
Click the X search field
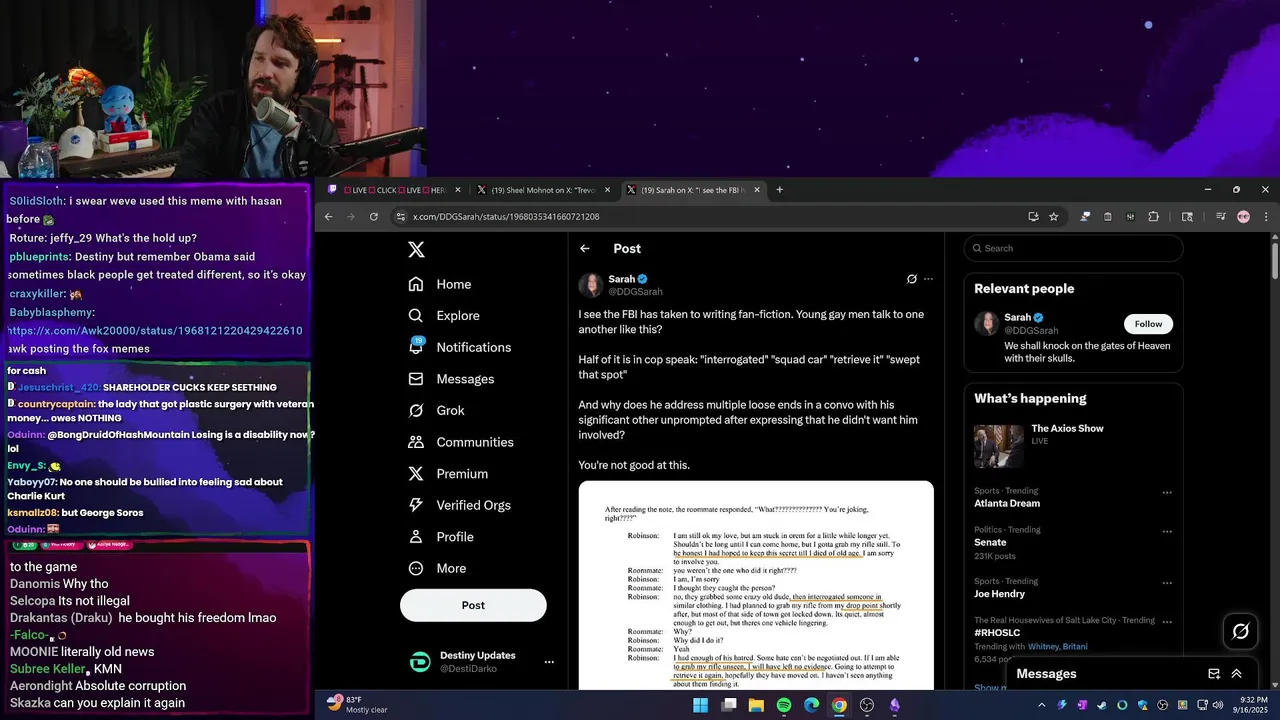click(1074, 248)
